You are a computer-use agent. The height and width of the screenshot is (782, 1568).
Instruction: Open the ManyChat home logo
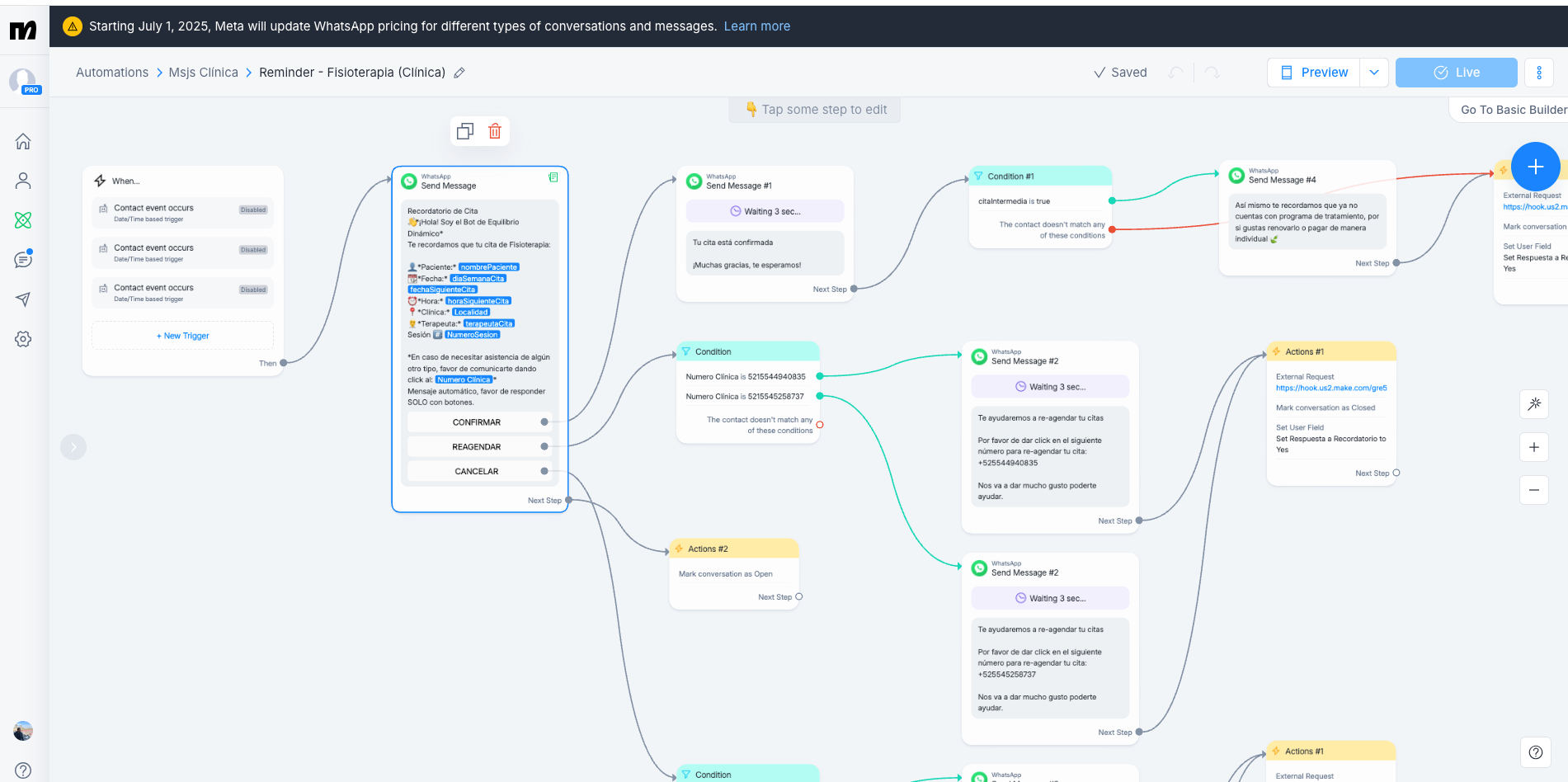click(23, 31)
